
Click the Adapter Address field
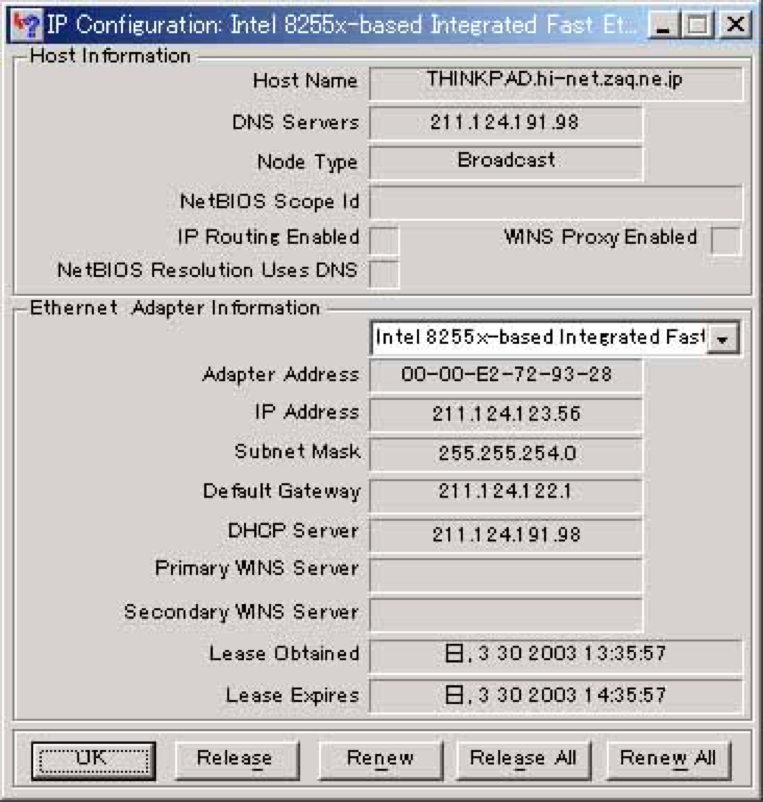505,376
